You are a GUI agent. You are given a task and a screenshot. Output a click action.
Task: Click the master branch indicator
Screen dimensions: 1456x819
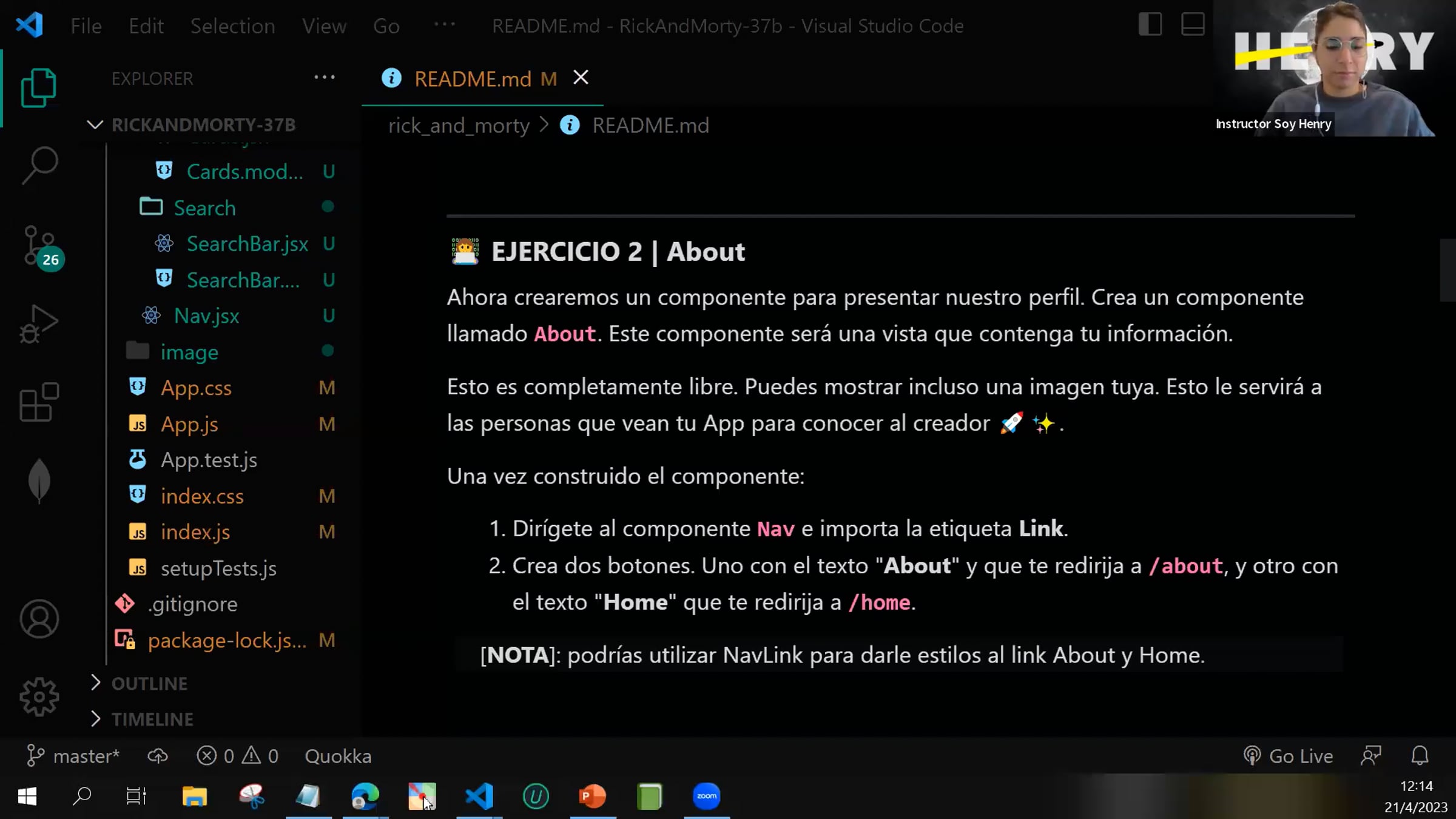pyautogui.click(x=74, y=756)
